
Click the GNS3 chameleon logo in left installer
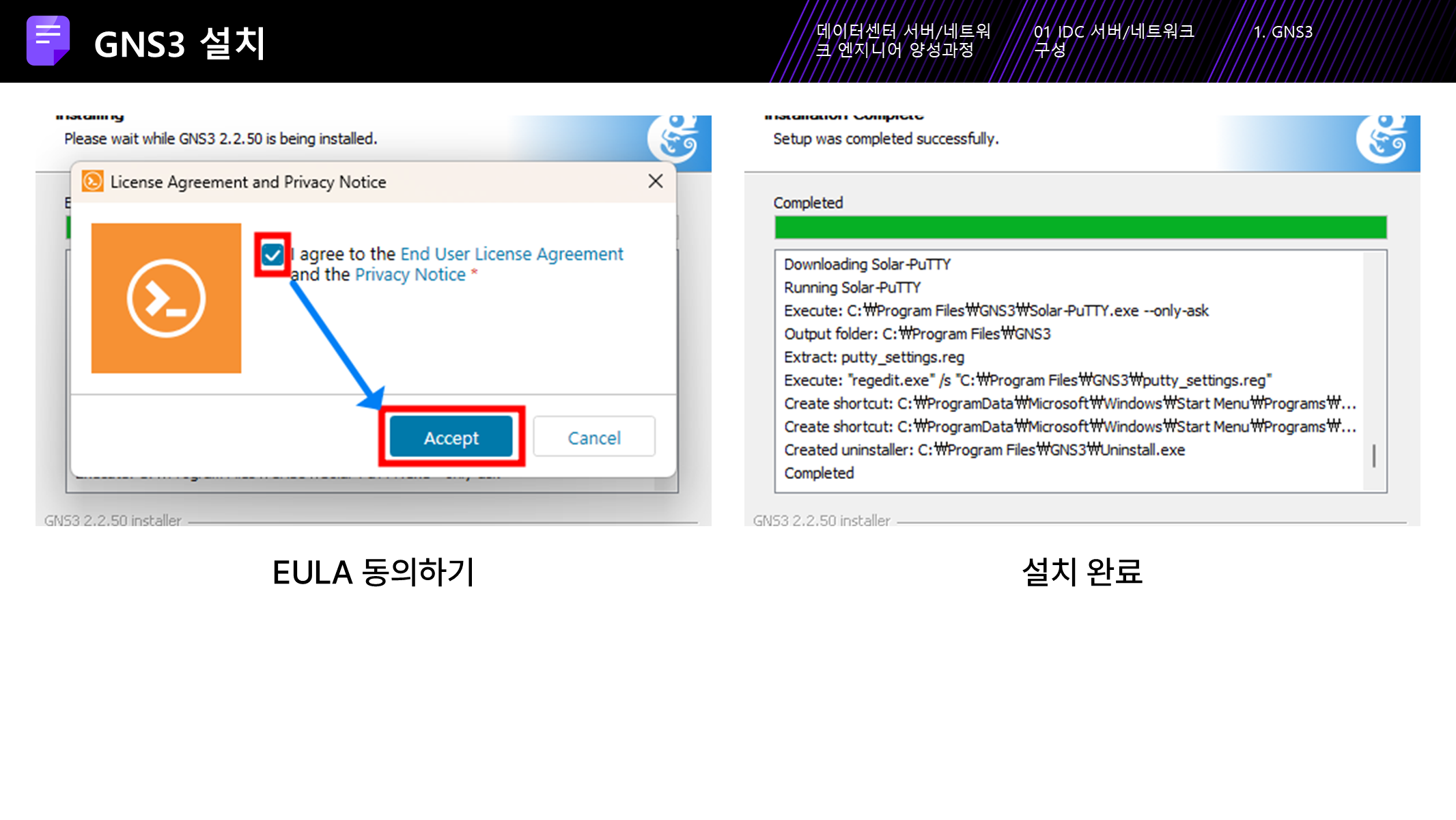pyautogui.click(x=677, y=139)
